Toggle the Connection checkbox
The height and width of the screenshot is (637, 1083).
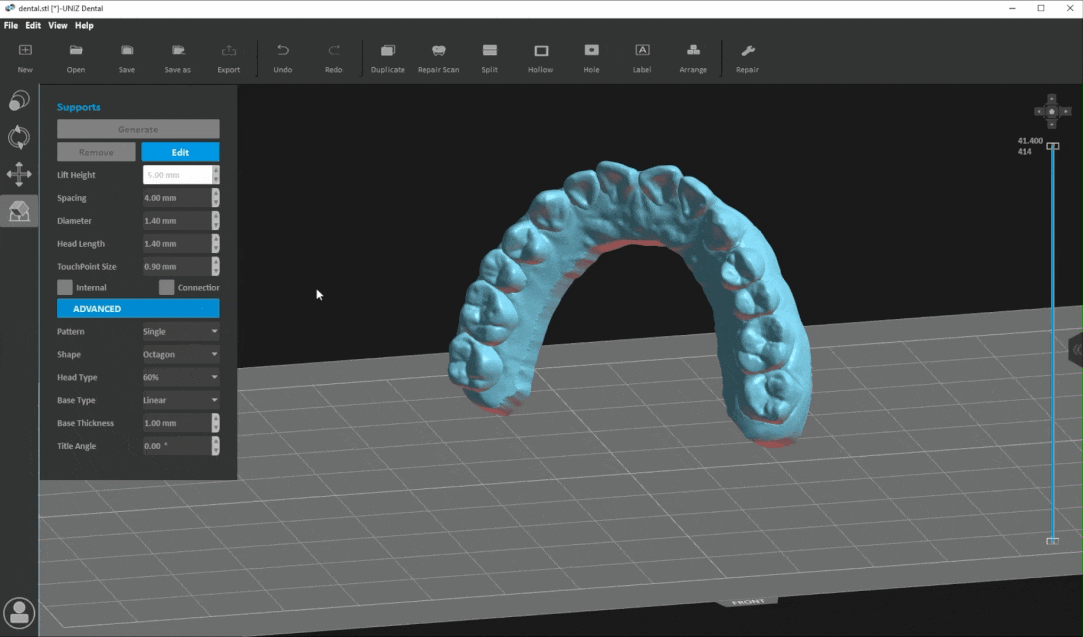pyautogui.click(x=167, y=288)
